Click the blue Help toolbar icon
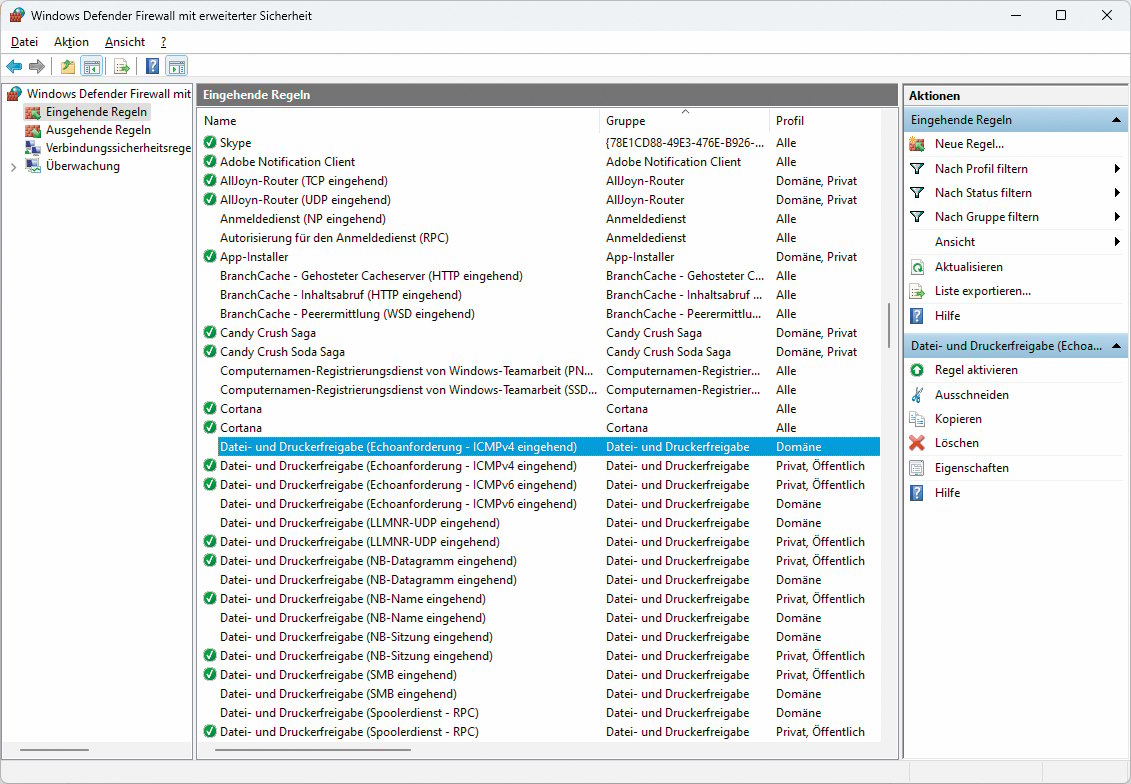The width and height of the screenshot is (1131, 784). pyautogui.click(x=153, y=67)
